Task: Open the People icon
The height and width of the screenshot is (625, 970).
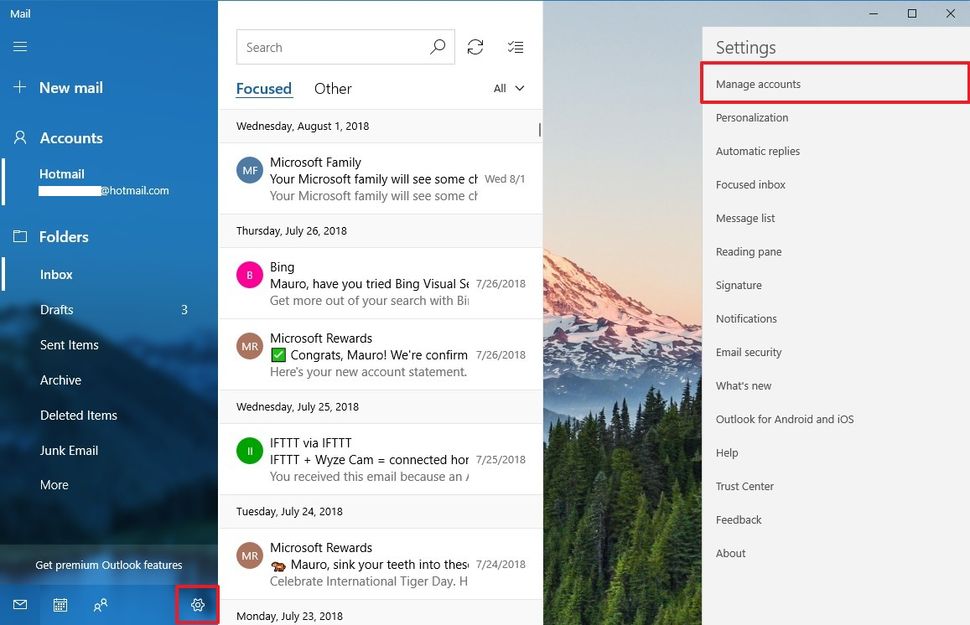Action: pyautogui.click(x=100, y=605)
